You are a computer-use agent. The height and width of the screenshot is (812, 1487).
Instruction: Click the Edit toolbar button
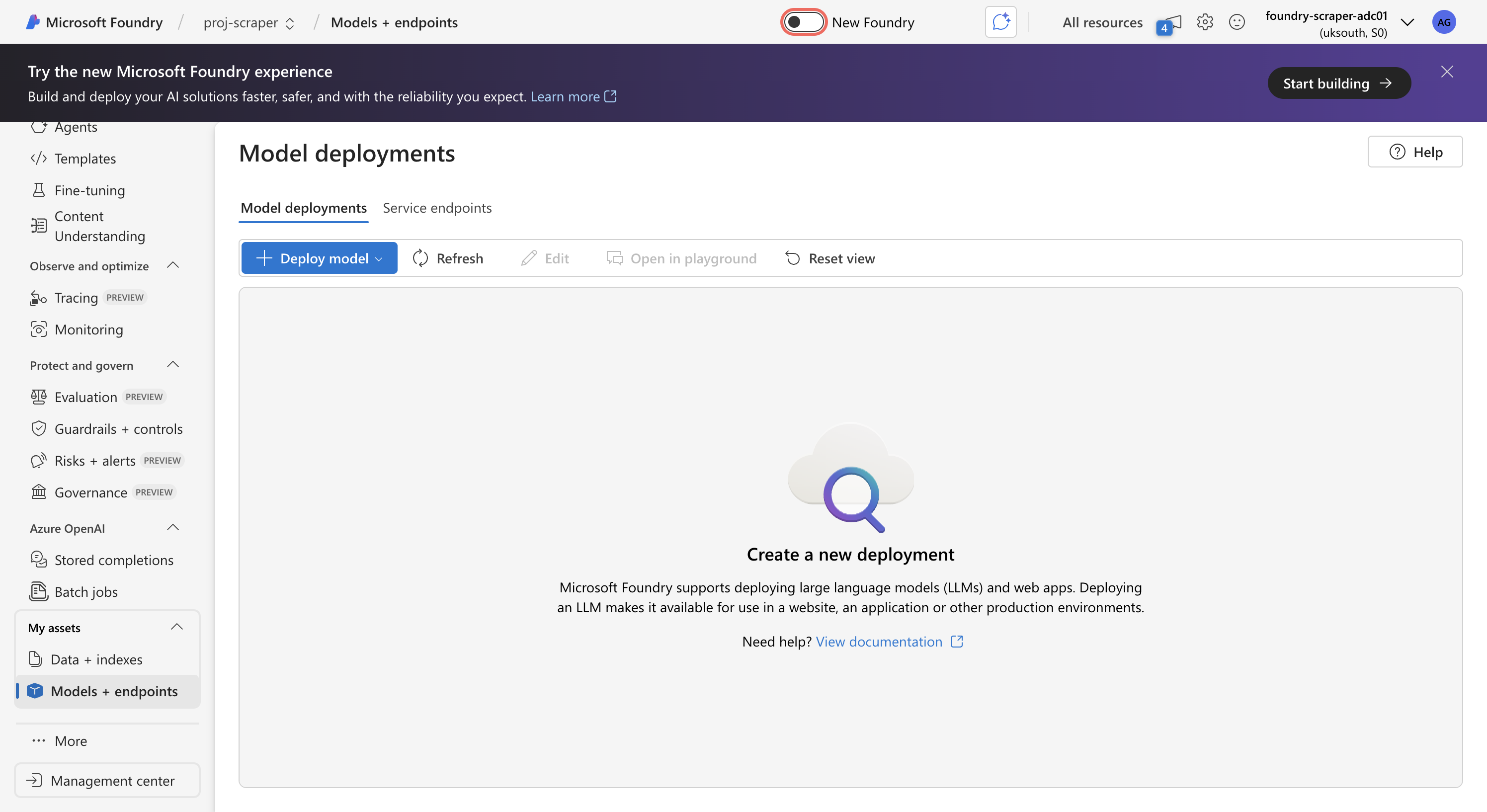click(x=545, y=258)
